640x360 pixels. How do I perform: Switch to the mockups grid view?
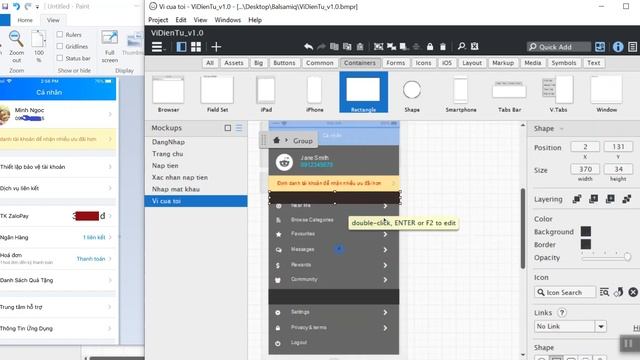click(x=196, y=47)
